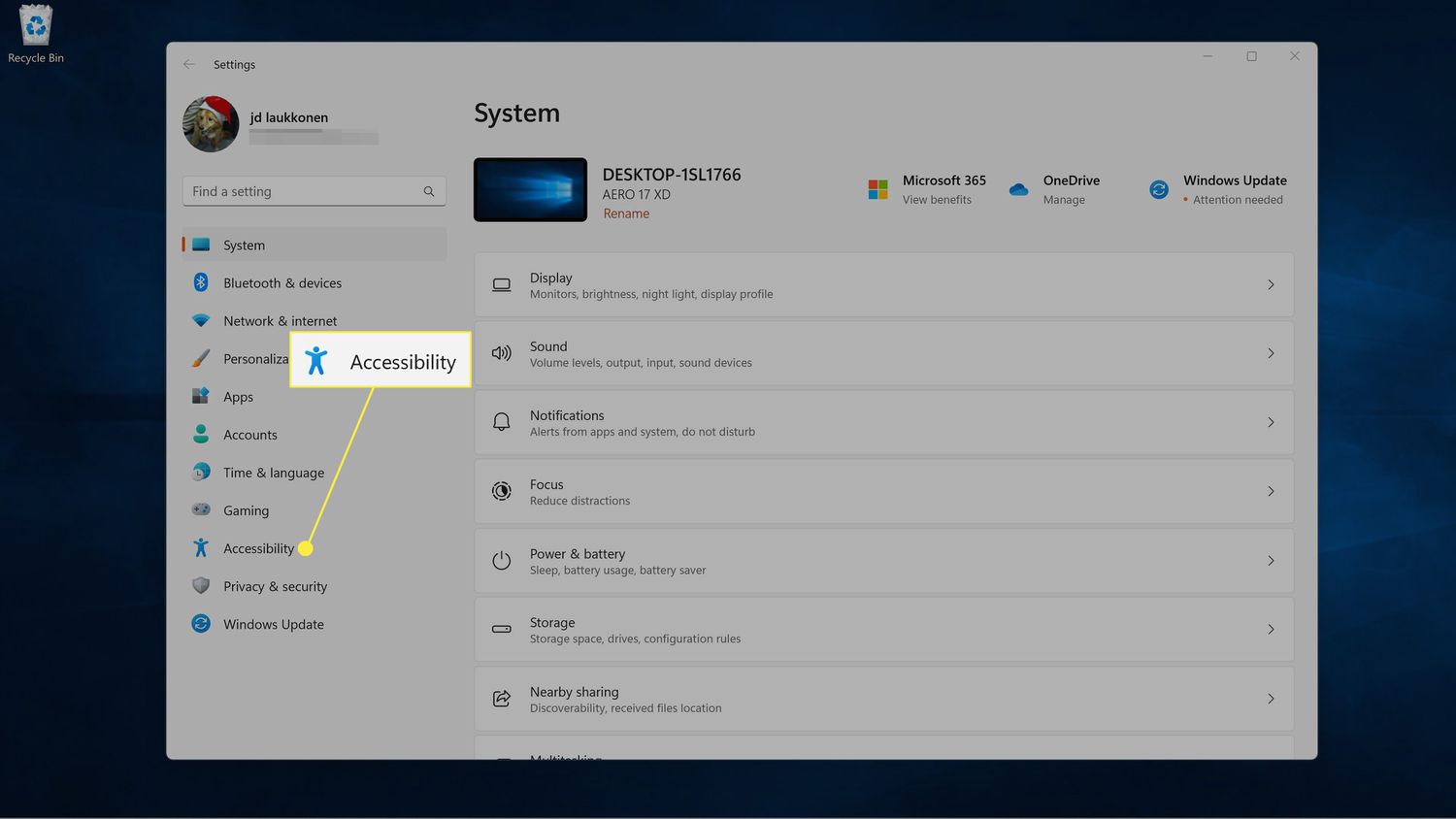Open Microsoft 365 View benefits
The height and width of the screenshot is (819, 1456).
[x=926, y=189]
